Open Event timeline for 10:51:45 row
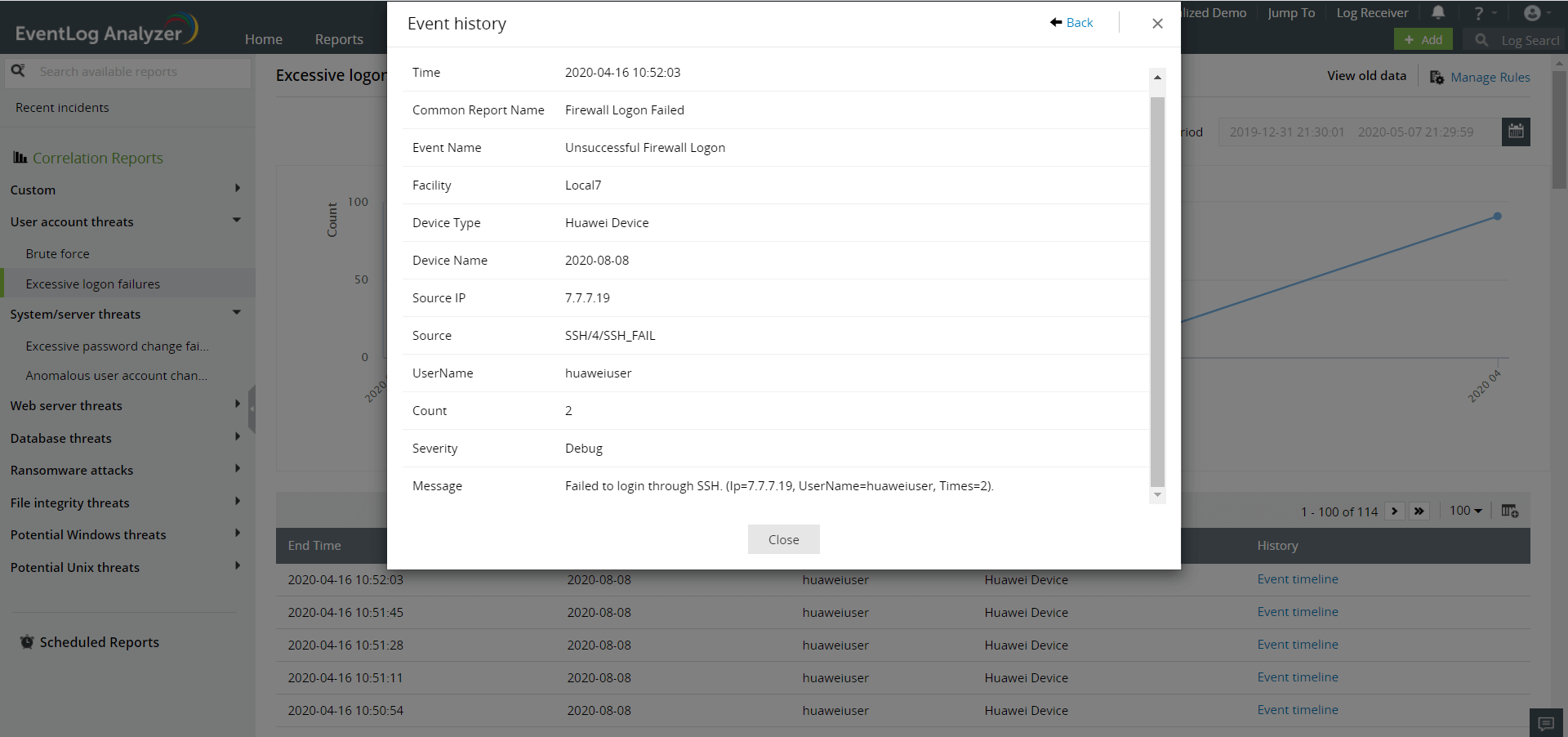Viewport: 1568px width, 737px height. 1298,612
